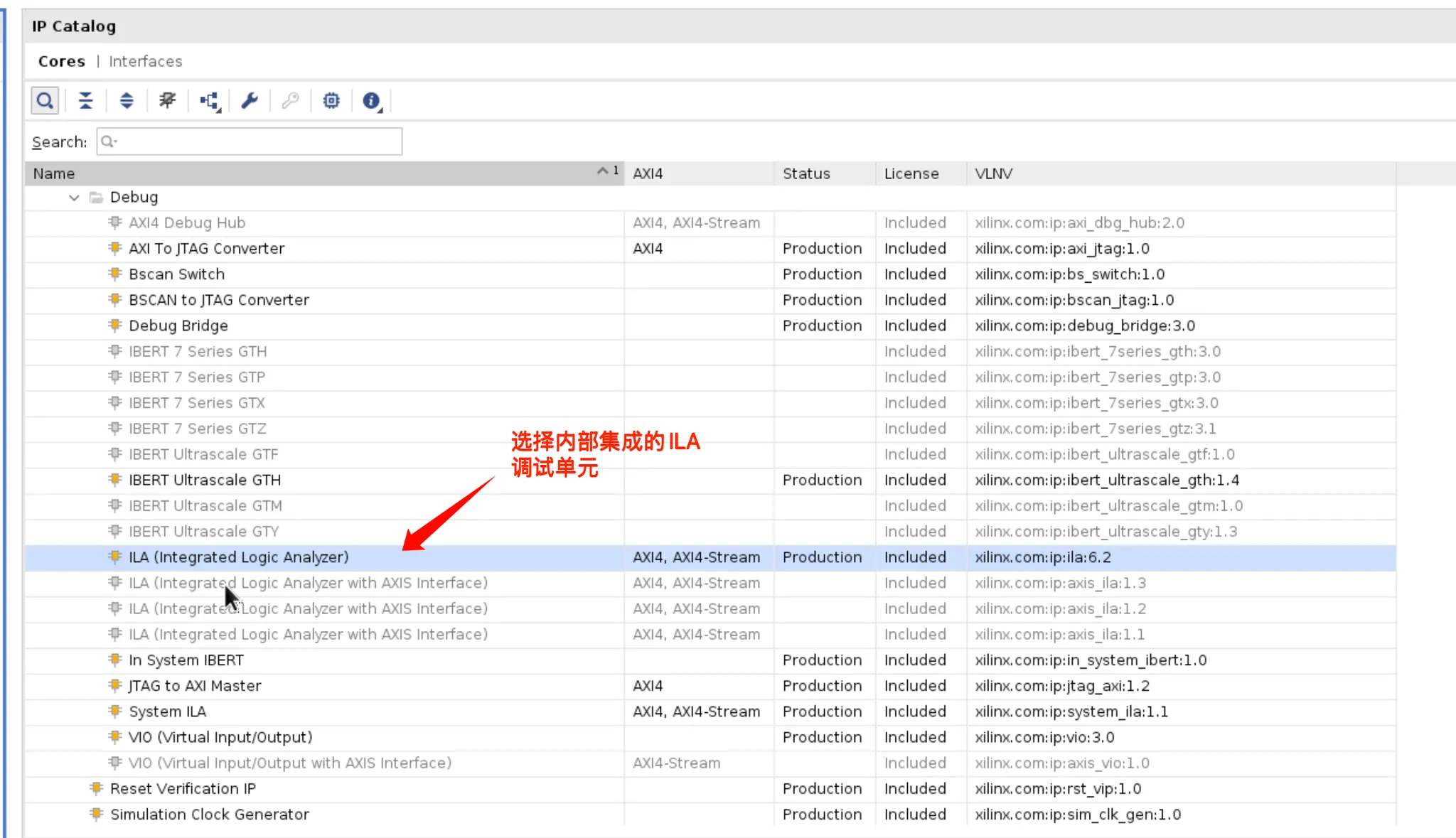Switch to the Cores tab

pos(62,61)
